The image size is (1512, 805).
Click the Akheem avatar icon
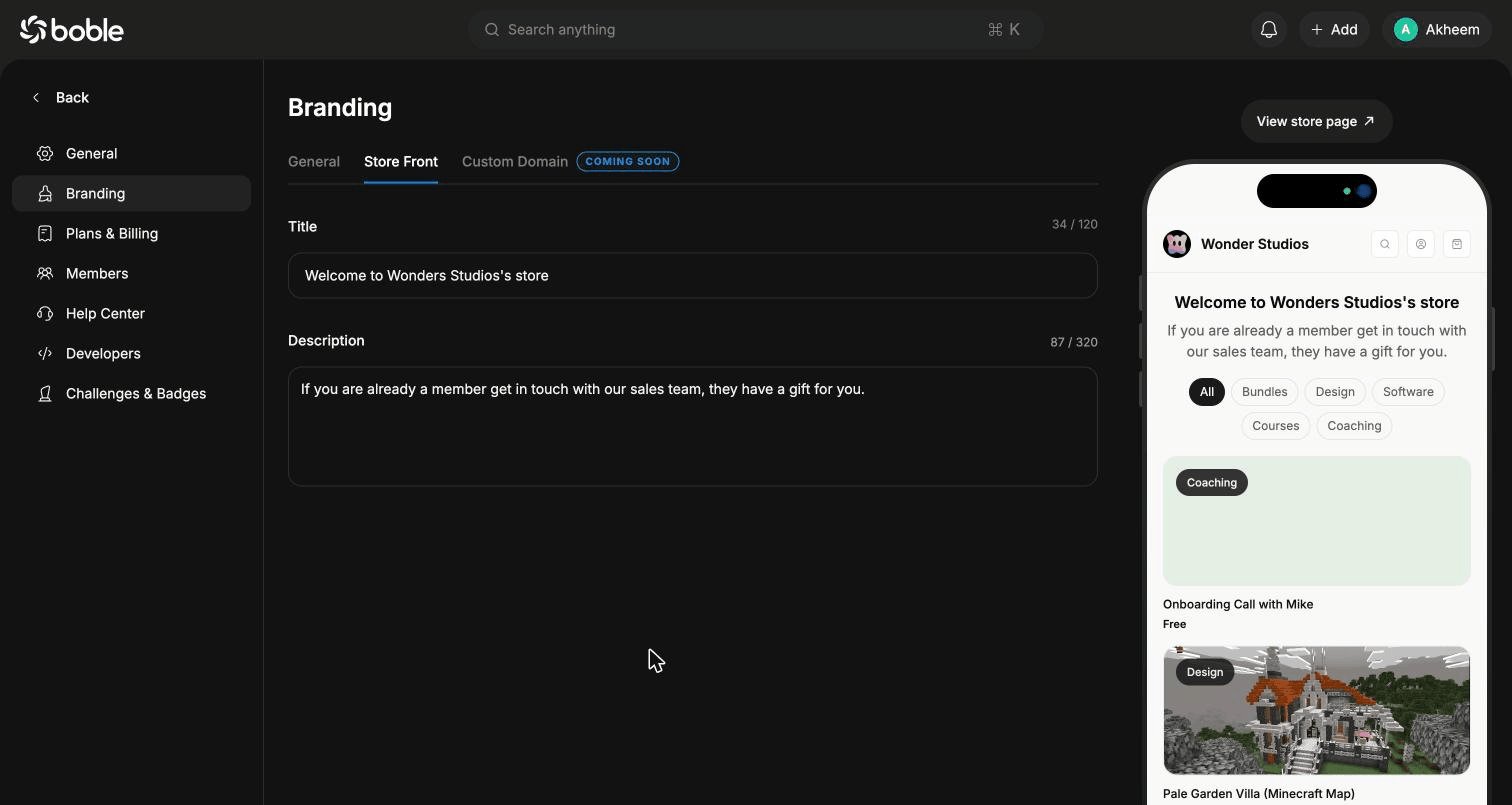[x=1405, y=30]
